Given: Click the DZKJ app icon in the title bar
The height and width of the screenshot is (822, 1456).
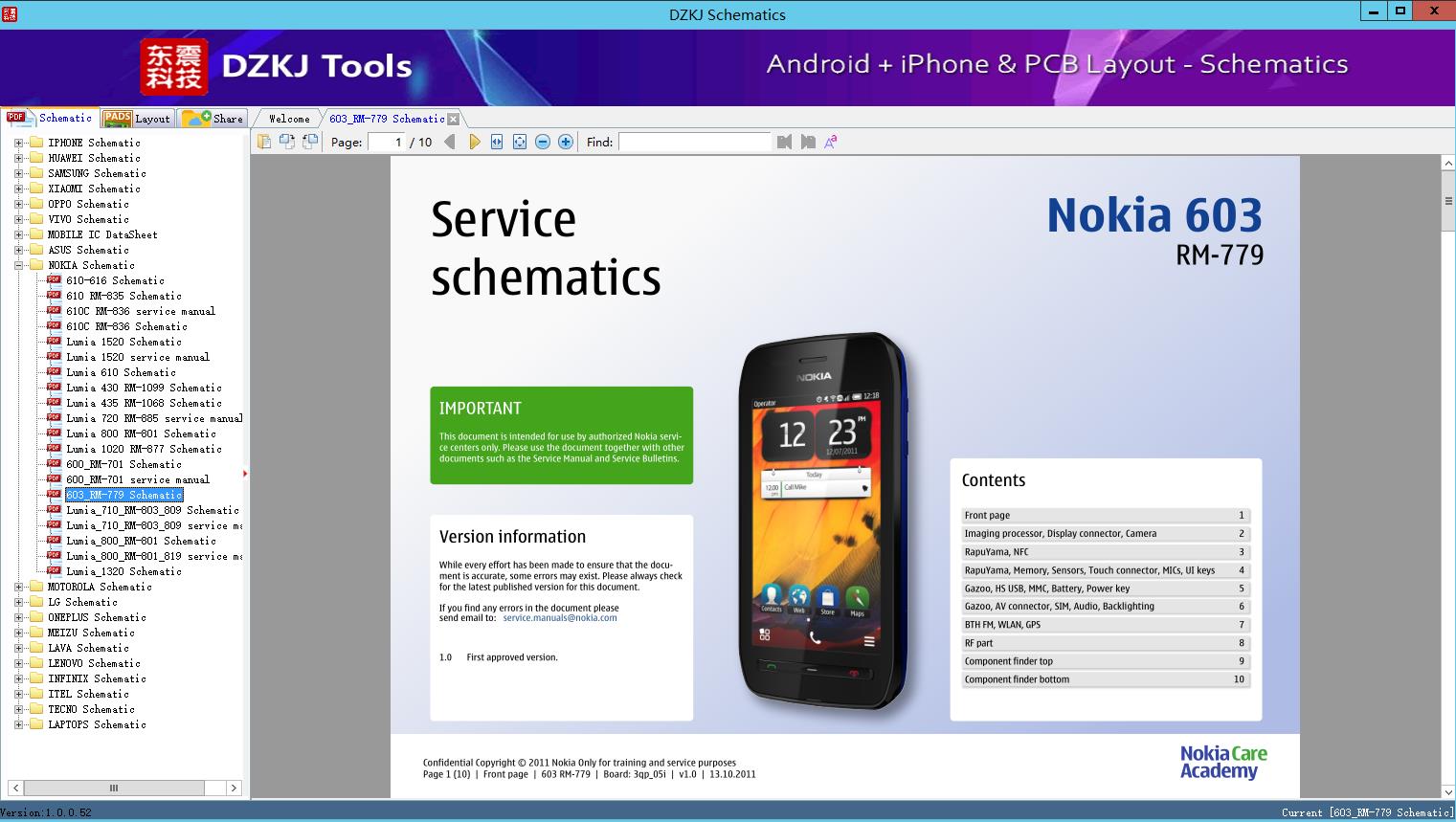Looking at the screenshot, I should 9,13.
